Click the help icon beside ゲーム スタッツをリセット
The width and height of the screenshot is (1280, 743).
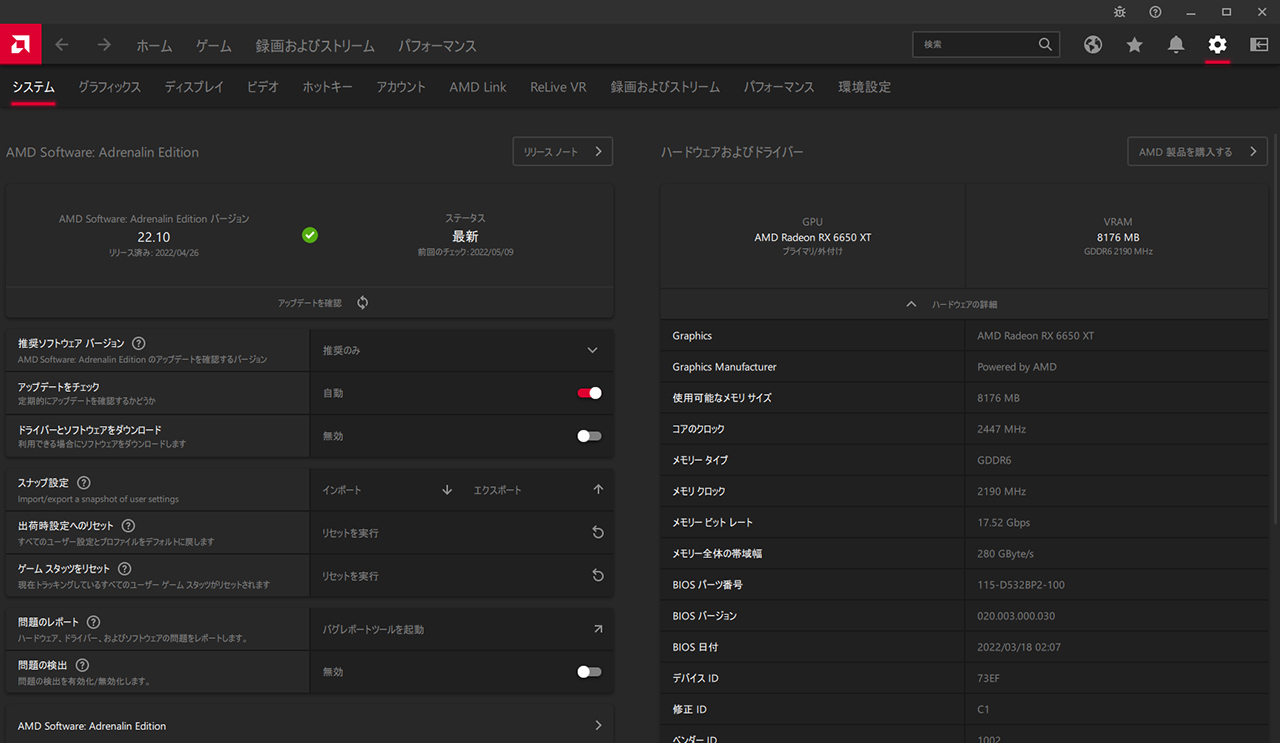pos(125,569)
